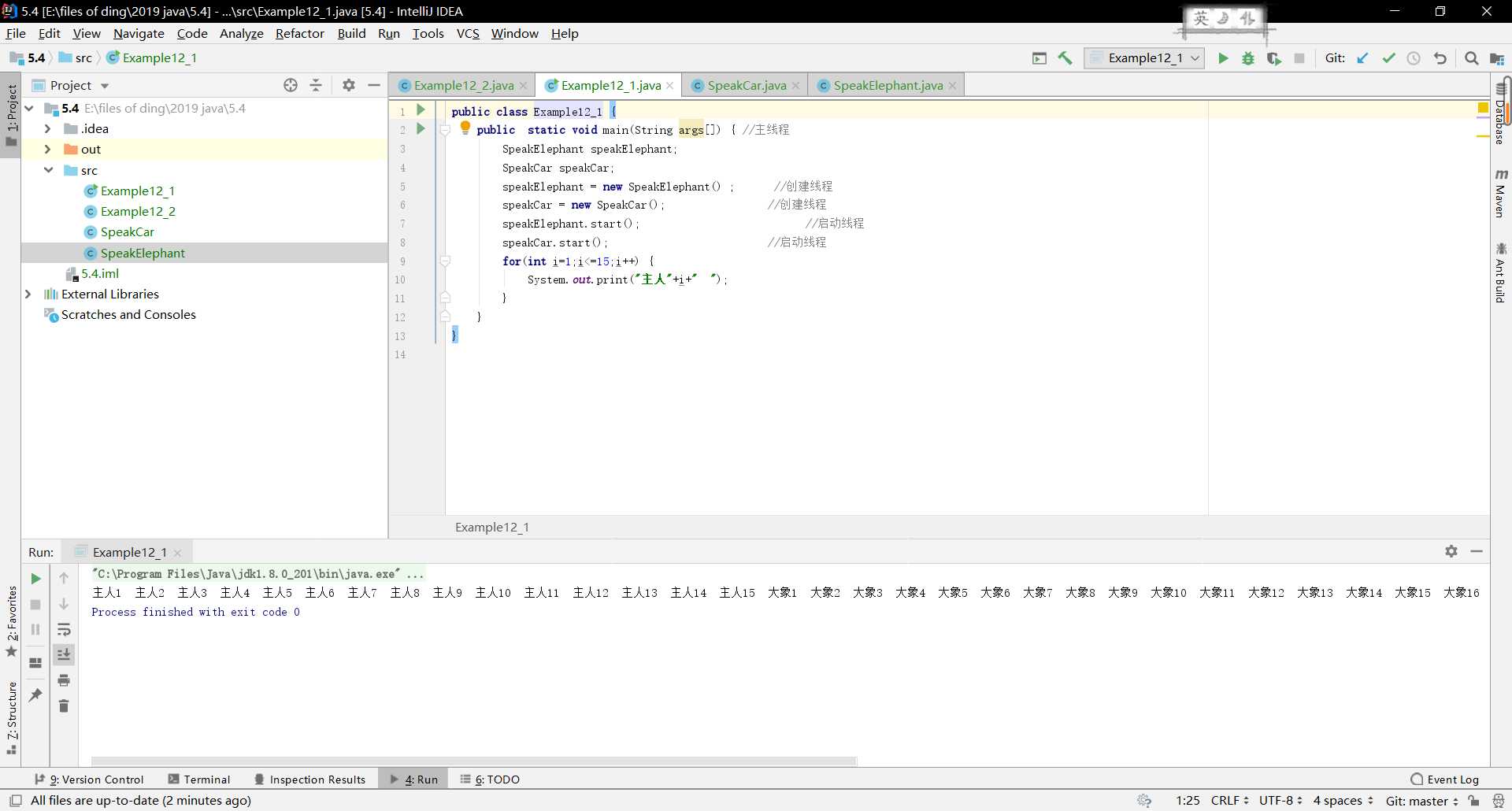Select Example12_2 in project tree
Viewport: 1512px width, 811px height.
(x=138, y=211)
